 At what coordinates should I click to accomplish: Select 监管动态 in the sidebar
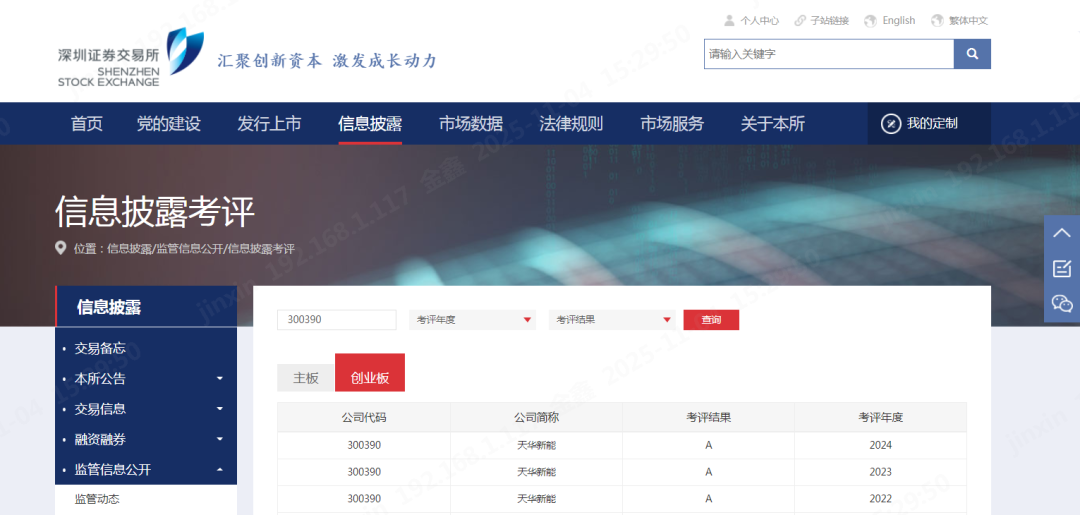tap(97, 499)
